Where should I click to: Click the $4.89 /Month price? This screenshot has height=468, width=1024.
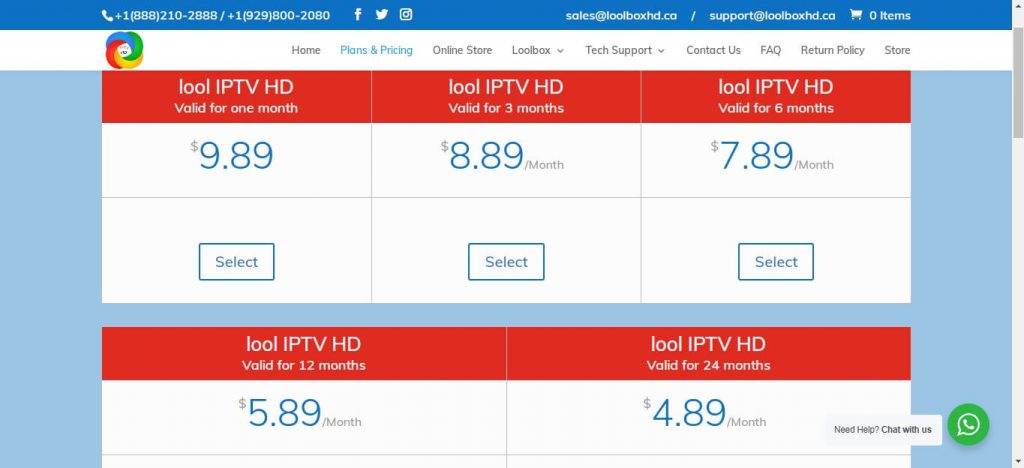pyautogui.click(x=704, y=413)
